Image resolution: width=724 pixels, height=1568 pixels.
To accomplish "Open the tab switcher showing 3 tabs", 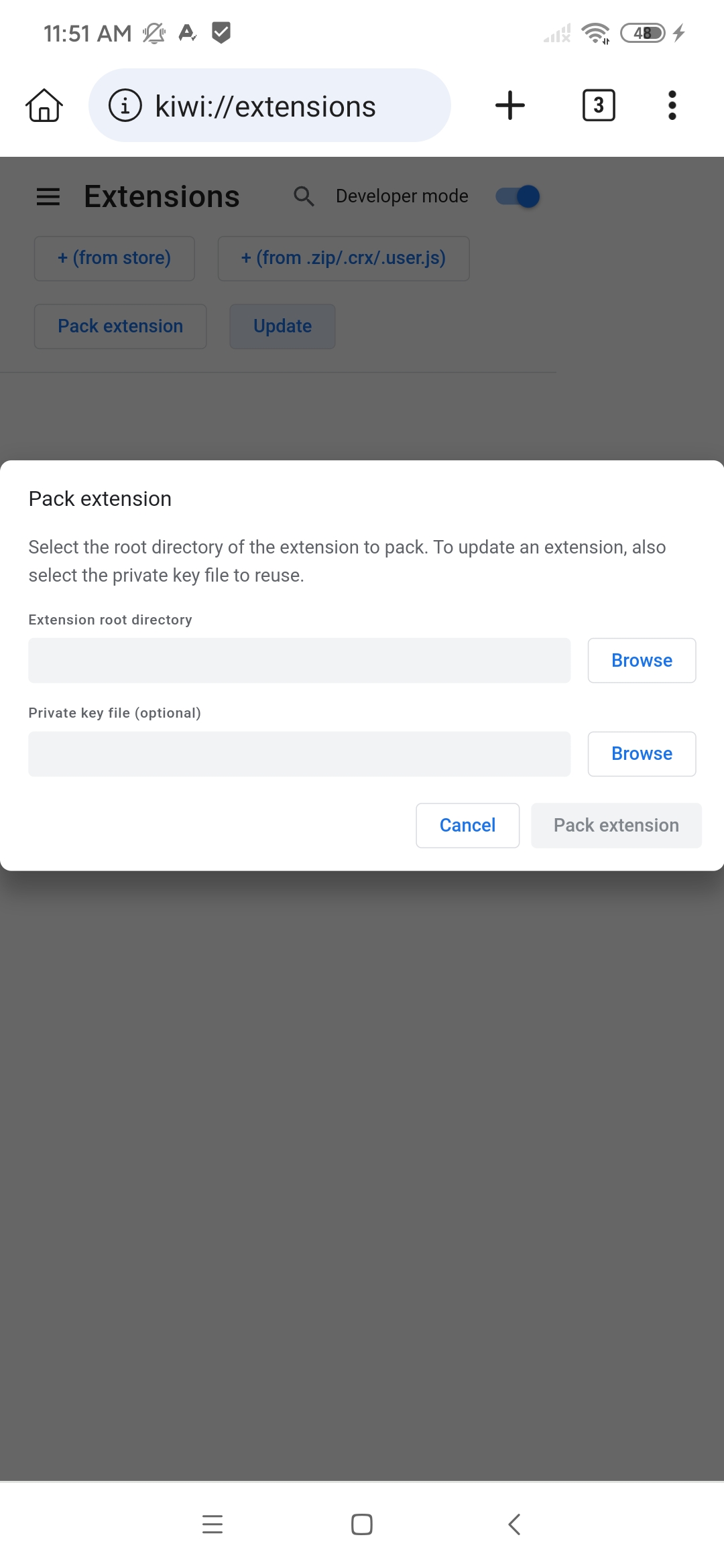I will [599, 105].
